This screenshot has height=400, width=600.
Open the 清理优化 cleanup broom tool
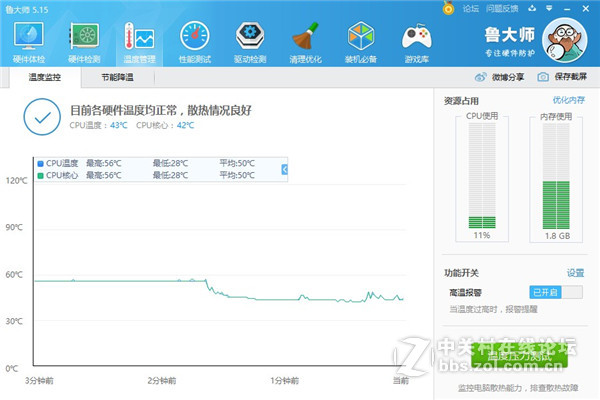pos(305,42)
